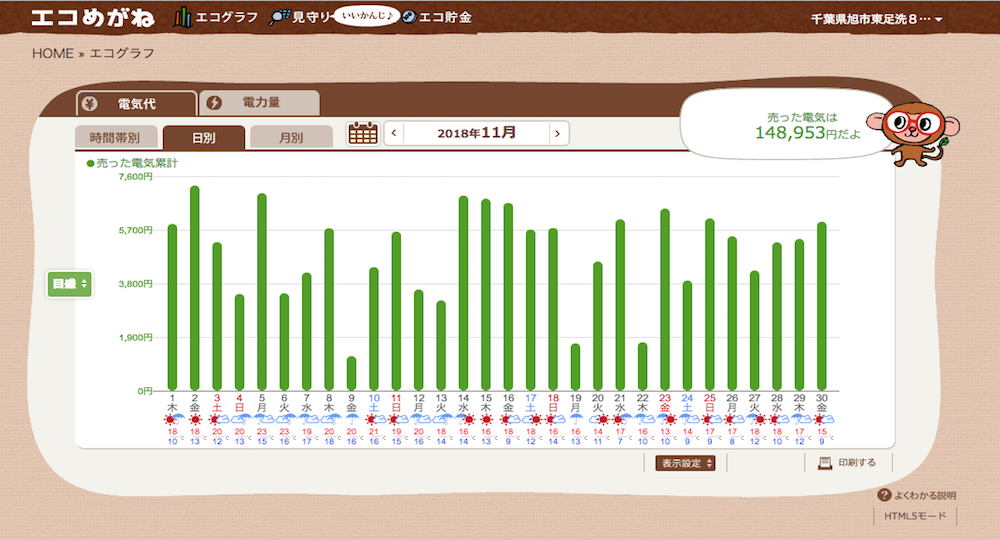Click the エコグラフ bar chart icon
Viewport: 1000px width, 540px height.
[182, 17]
